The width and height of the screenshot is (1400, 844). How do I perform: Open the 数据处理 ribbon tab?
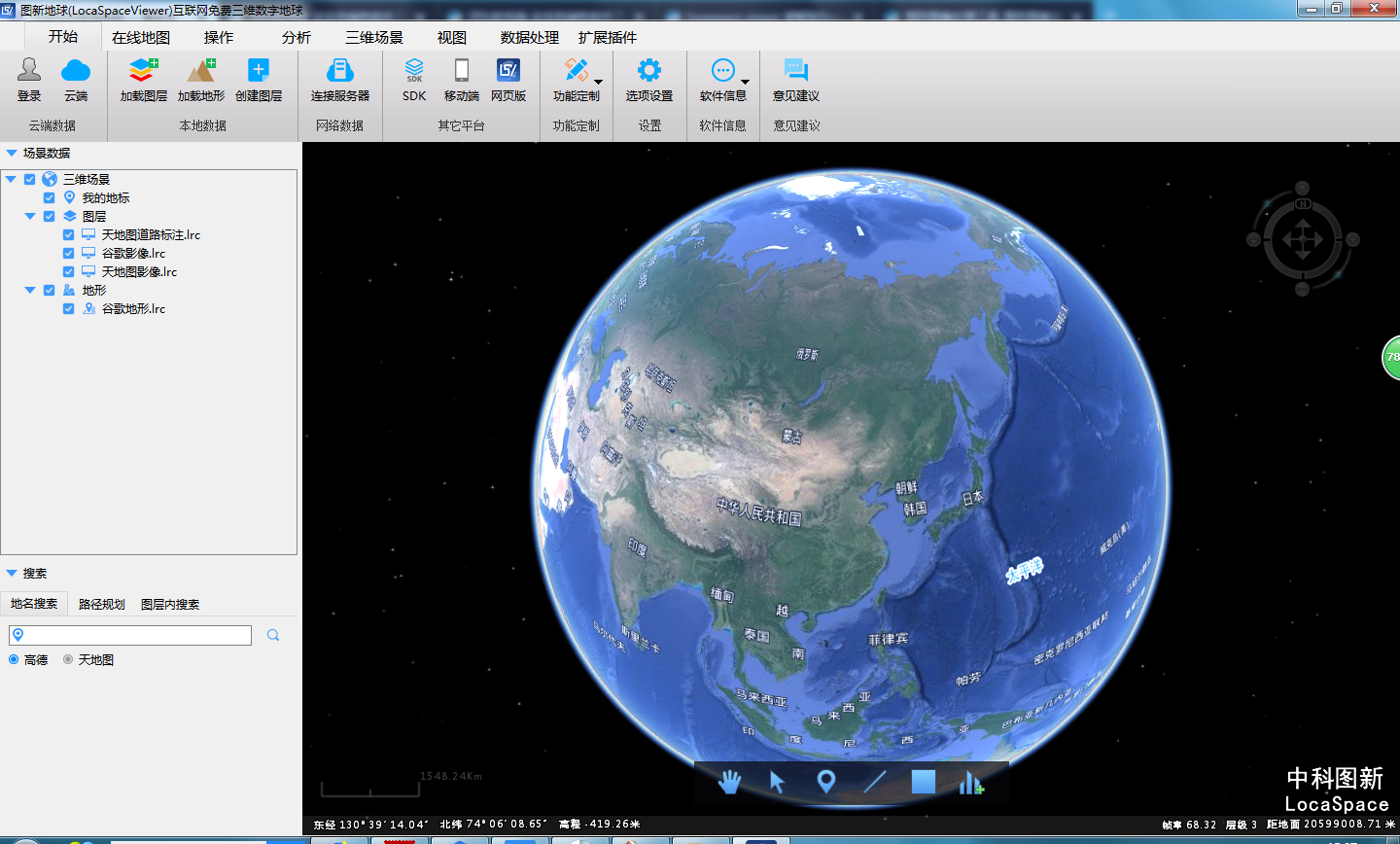530,37
